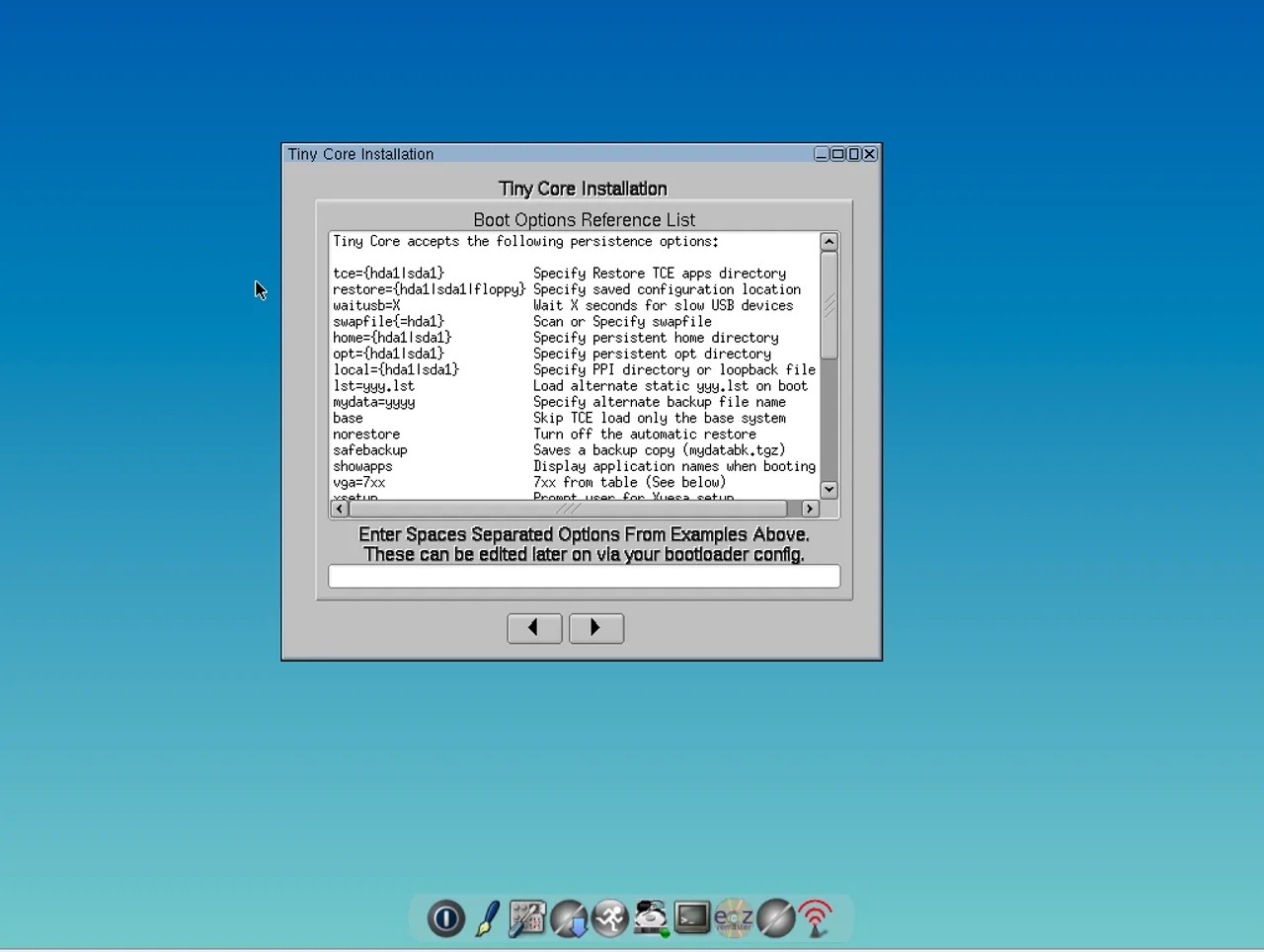Click the vertical scrollbar thumb of the list
Viewport: 1264px width, 952px height.
pos(829,305)
